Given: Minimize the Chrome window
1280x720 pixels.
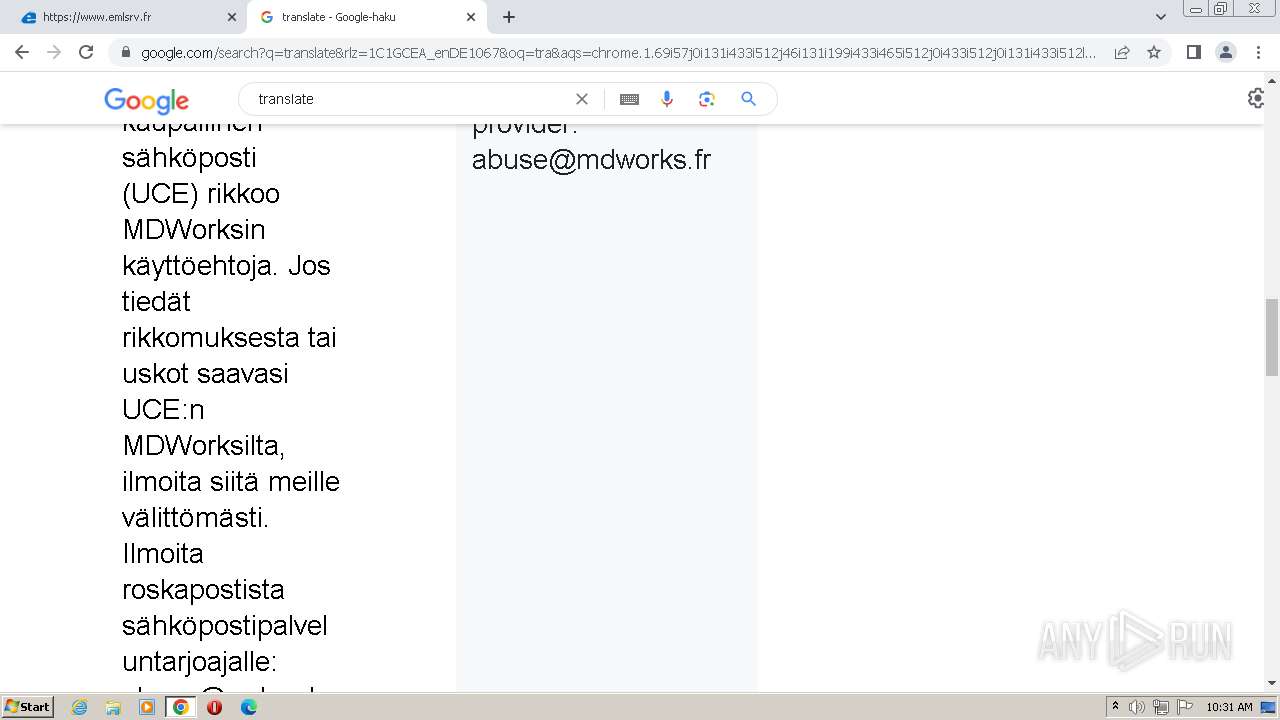Looking at the screenshot, I should pos(1196,9).
